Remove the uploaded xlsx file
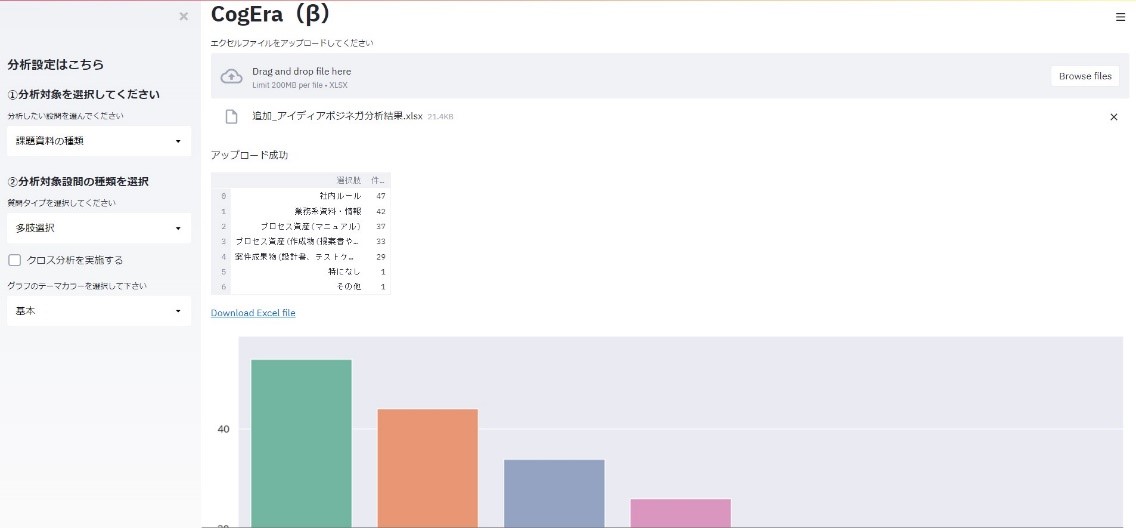 [1114, 117]
